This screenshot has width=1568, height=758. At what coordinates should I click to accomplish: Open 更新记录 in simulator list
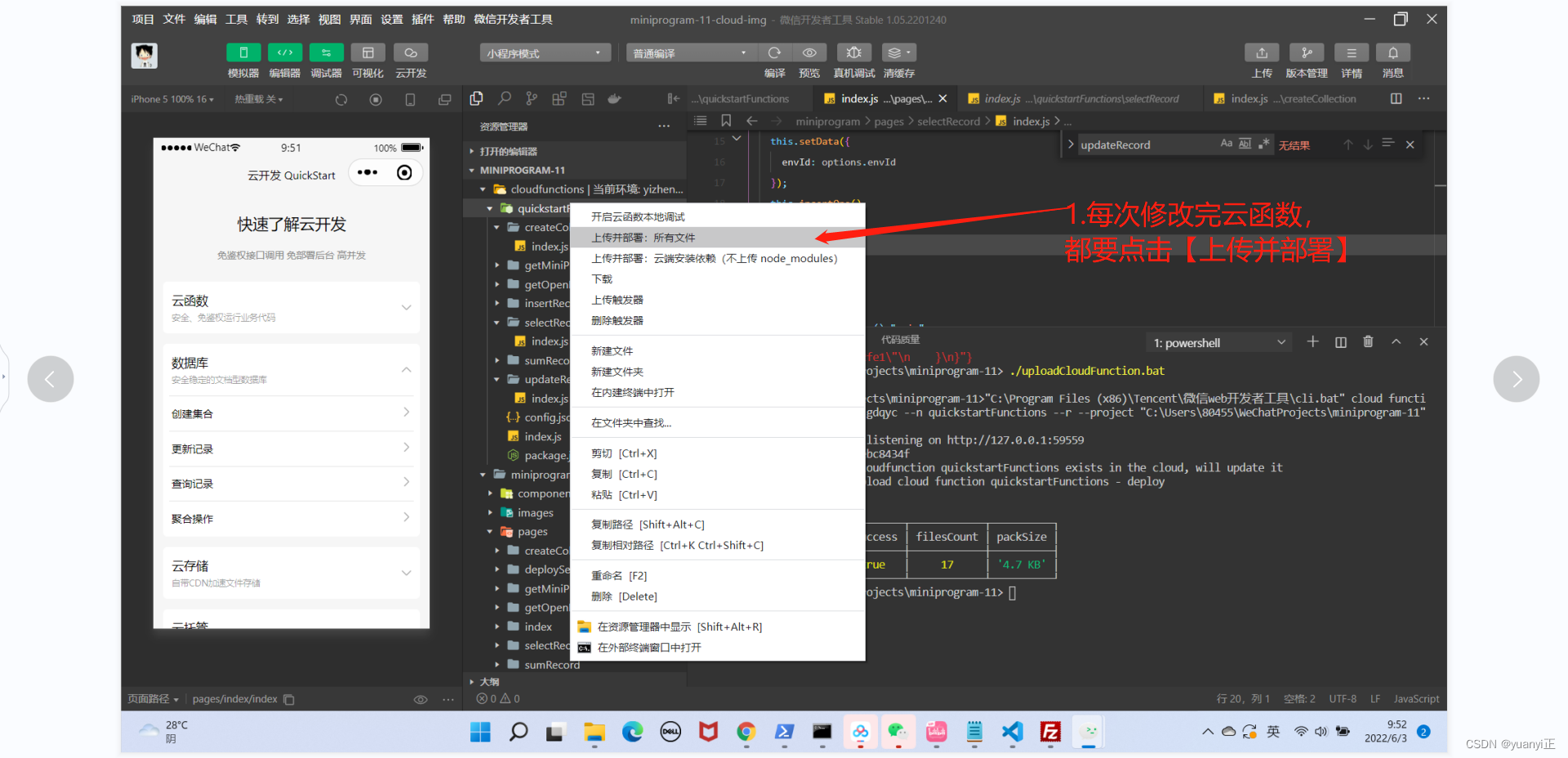tap(292, 448)
